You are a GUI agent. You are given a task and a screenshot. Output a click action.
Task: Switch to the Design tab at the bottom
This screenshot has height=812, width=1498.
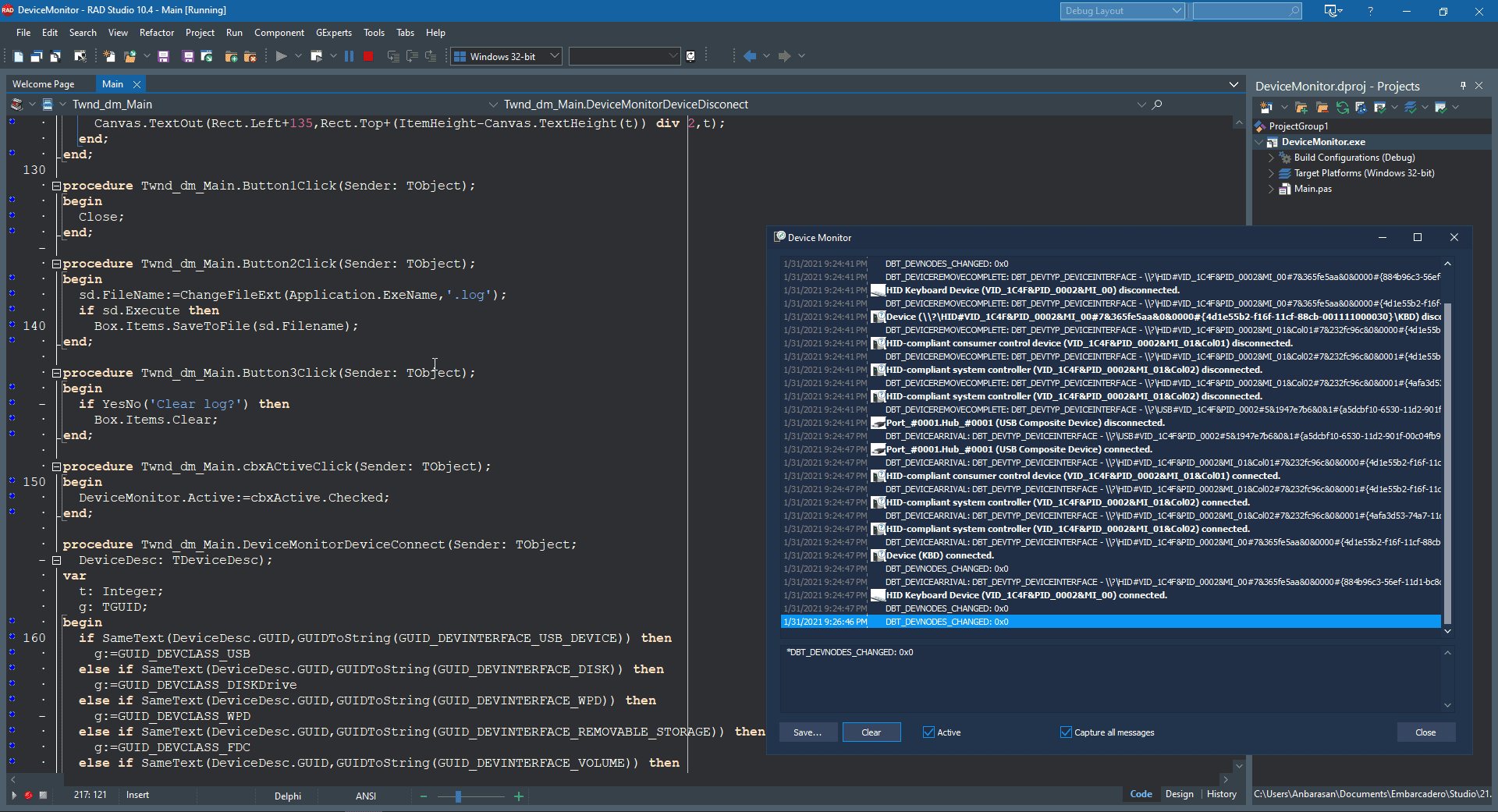(1179, 794)
